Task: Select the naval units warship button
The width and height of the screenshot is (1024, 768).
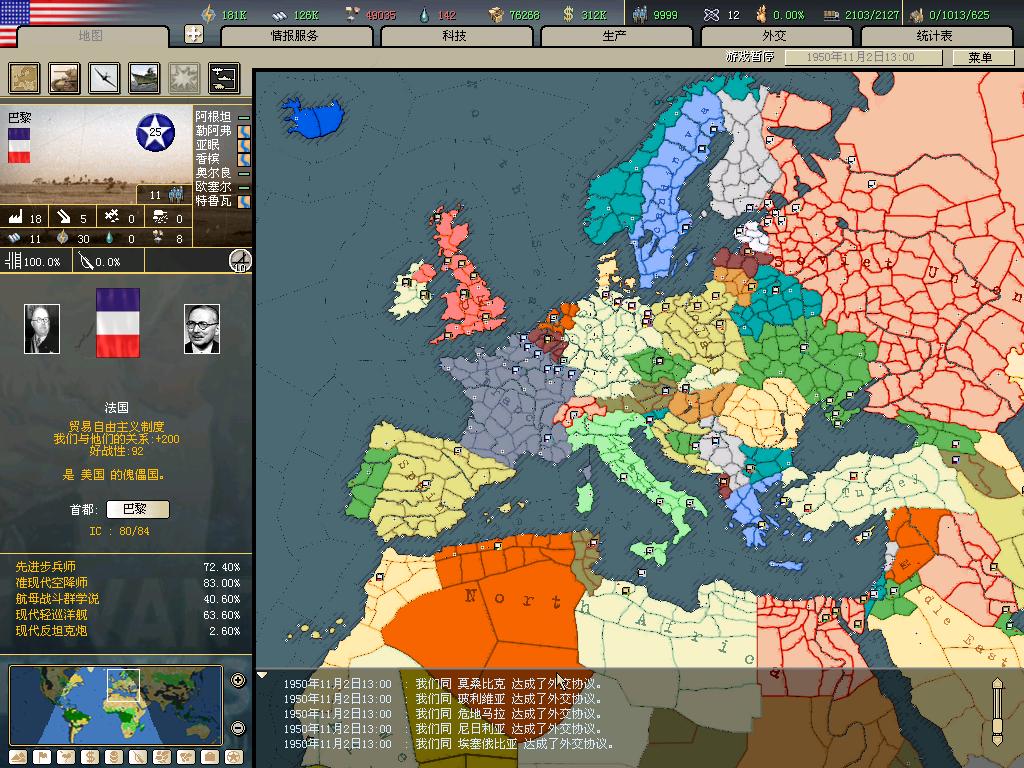Action: pos(144,78)
